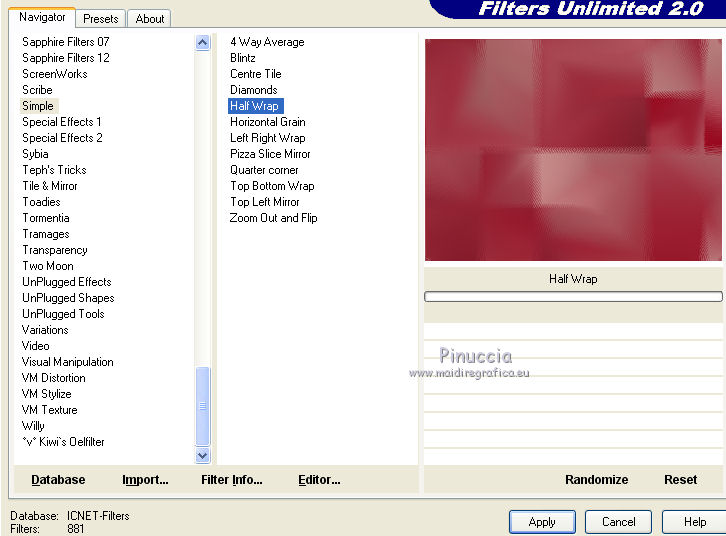Image resolution: width=726 pixels, height=536 pixels.
Task: Select VM Stylize category
Action: click(x=46, y=394)
